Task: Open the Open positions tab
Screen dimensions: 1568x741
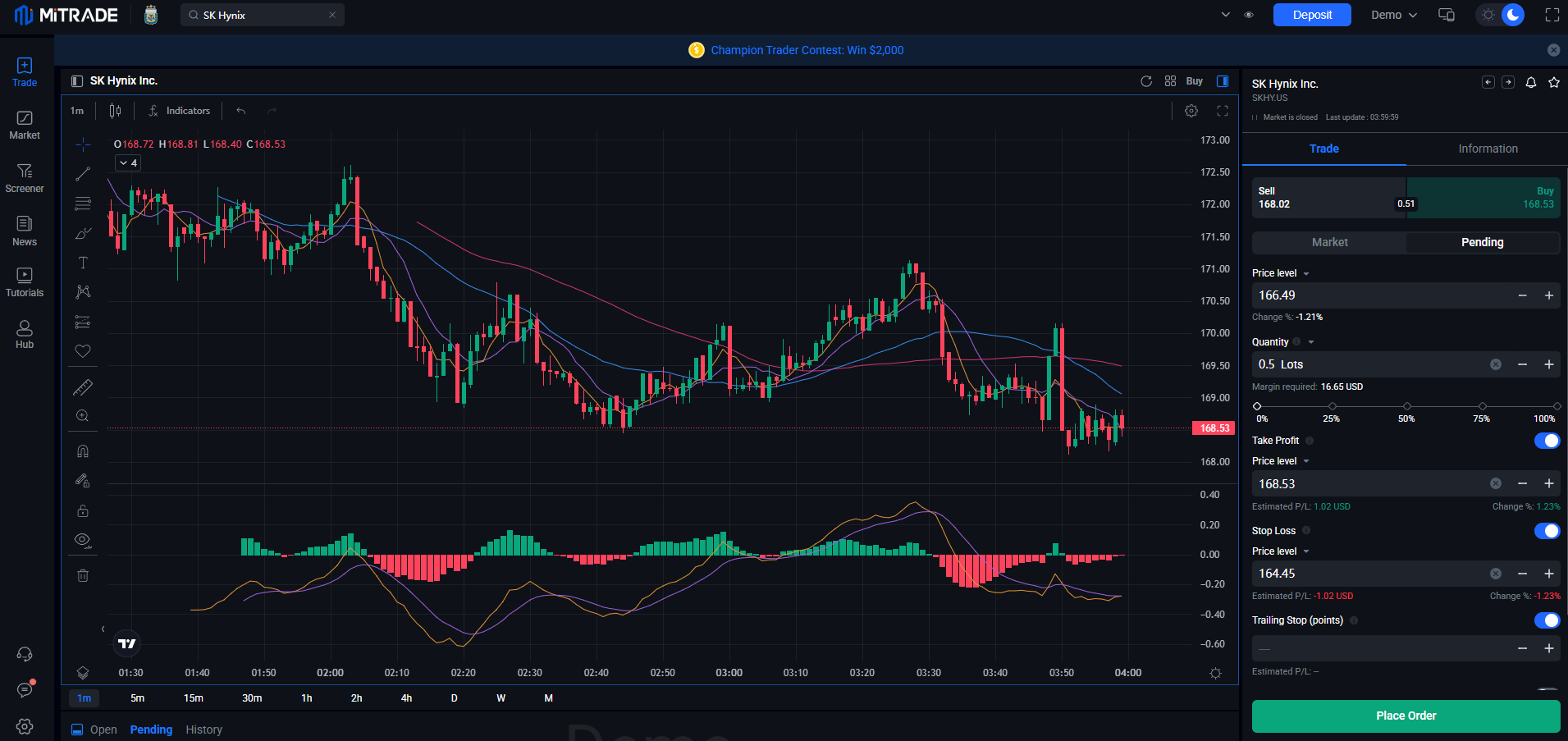Action: pyautogui.click(x=103, y=730)
